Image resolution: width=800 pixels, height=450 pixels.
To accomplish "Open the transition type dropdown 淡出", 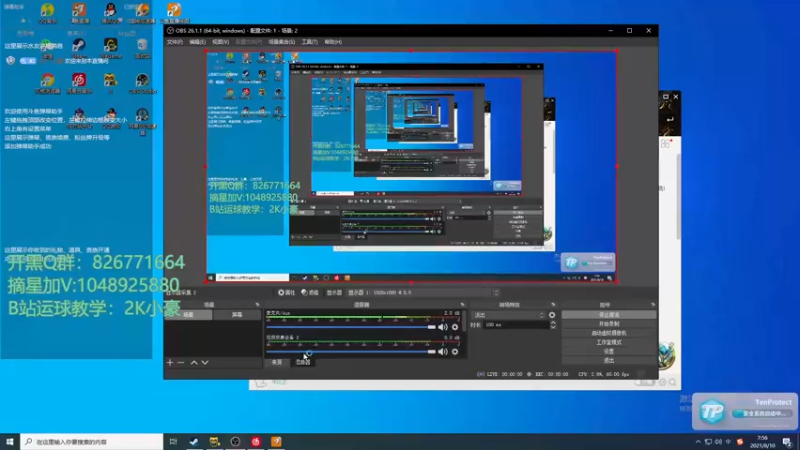I will point(508,315).
